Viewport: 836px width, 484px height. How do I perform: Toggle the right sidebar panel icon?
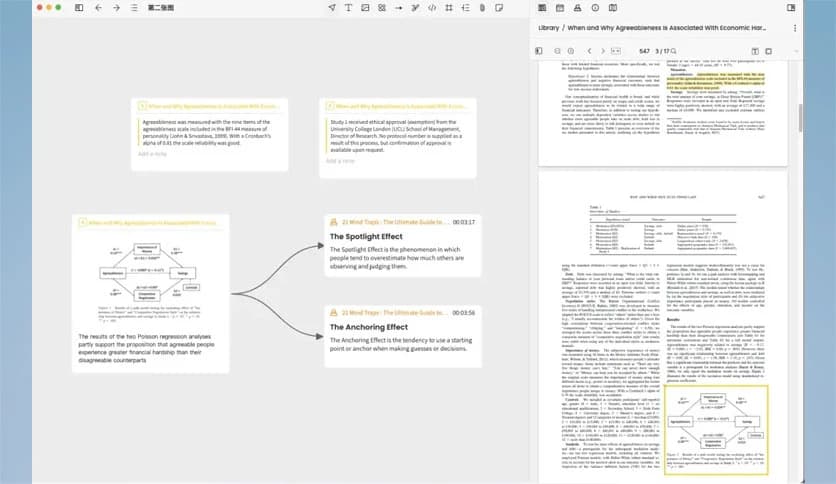click(x=791, y=7)
